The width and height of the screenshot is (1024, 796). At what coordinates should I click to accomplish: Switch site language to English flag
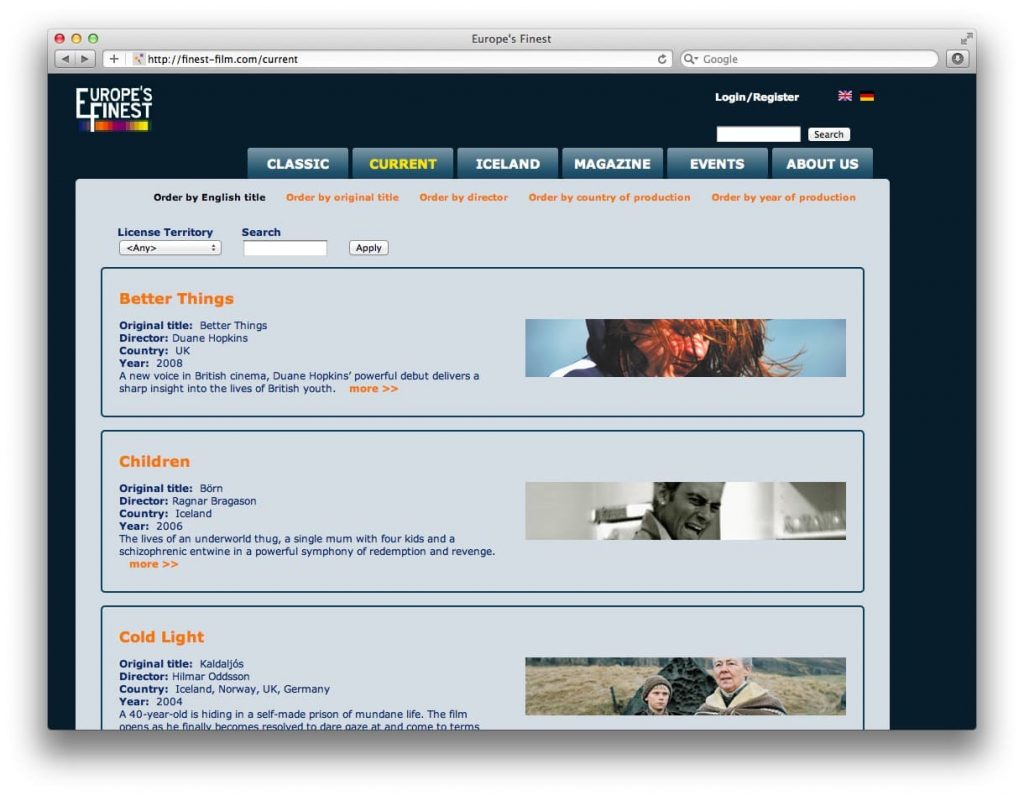tap(845, 96)
